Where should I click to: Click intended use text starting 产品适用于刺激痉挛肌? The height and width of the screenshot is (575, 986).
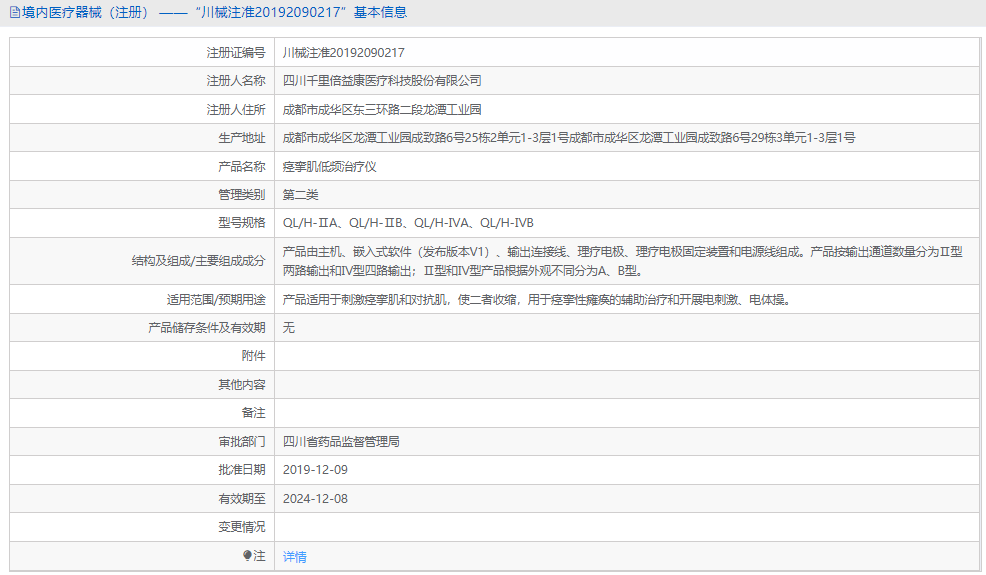pos(536,300)
